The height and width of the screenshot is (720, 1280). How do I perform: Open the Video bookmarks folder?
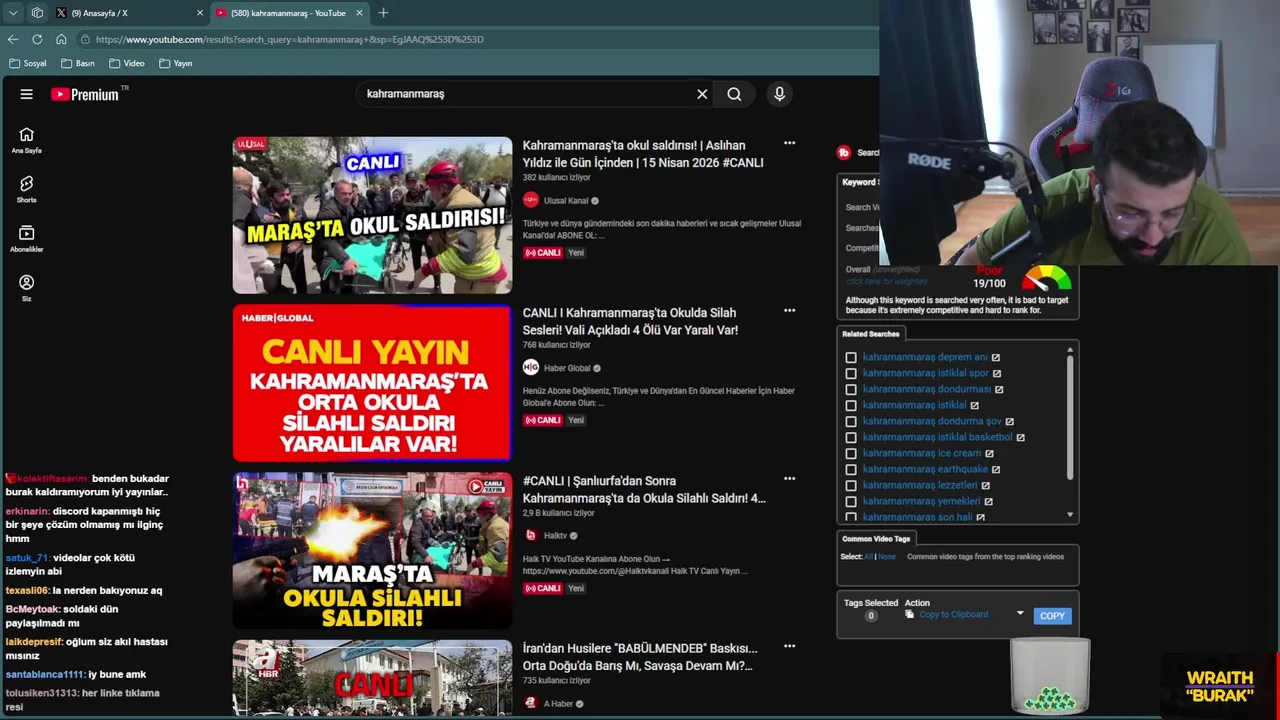point(127,63)
